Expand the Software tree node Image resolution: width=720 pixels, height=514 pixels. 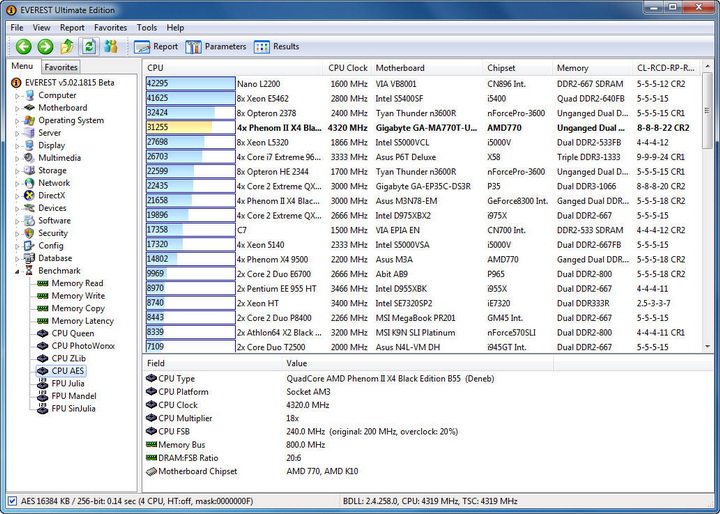pyautogui.click(x=17, y=221)
